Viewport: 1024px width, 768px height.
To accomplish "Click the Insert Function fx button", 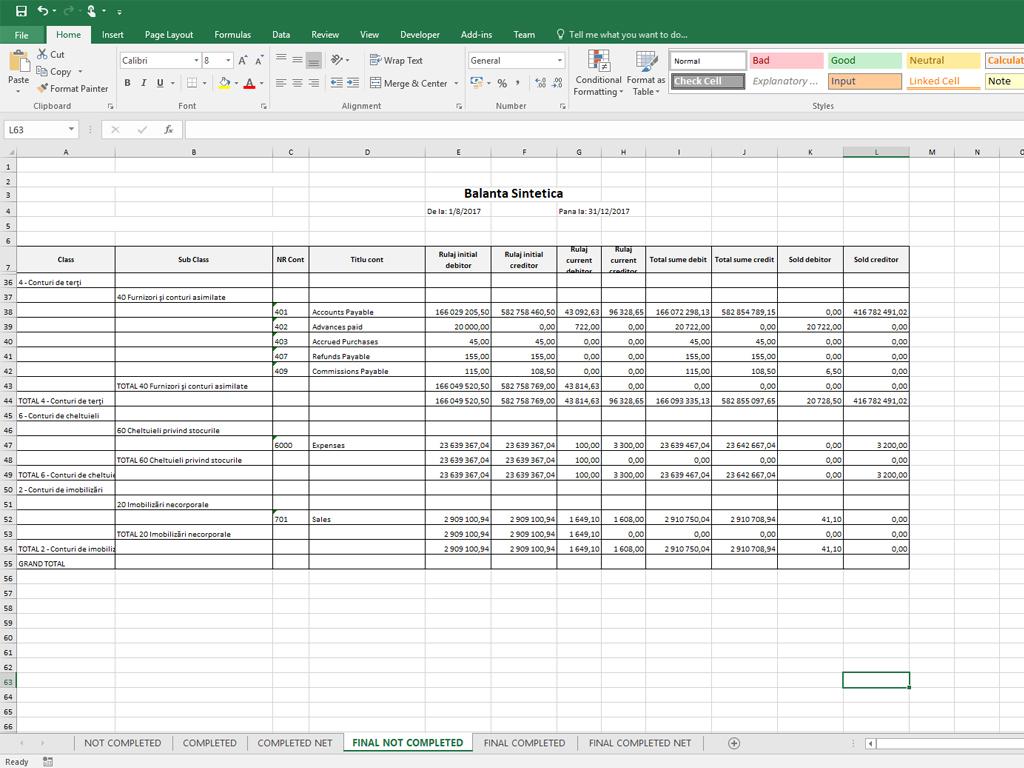I will coord(168,130).
